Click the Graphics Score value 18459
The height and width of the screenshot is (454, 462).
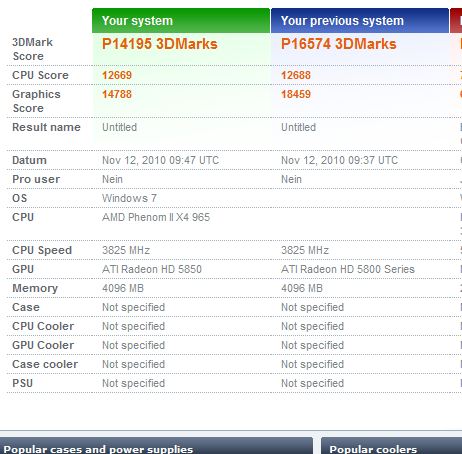coord(296,94)
